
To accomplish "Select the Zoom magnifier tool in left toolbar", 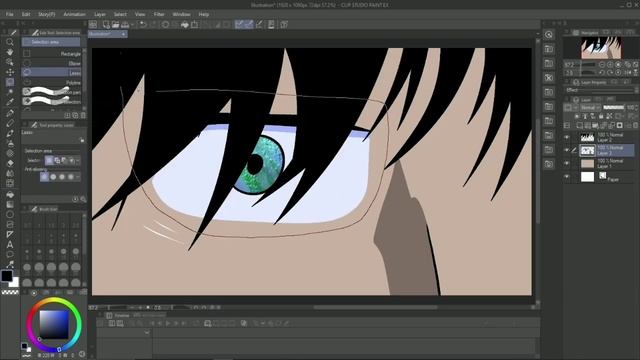I will [x=10, y=42].
